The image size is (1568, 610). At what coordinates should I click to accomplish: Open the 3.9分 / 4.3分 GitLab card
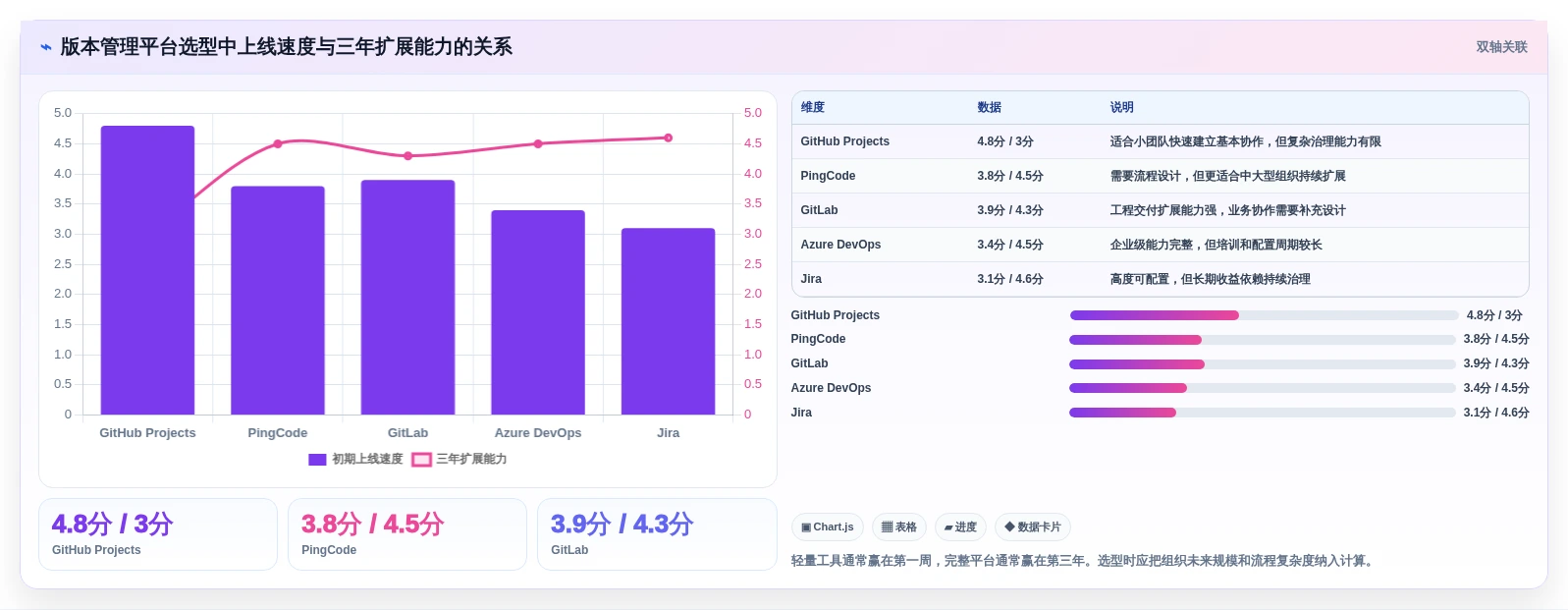[657, 534]
